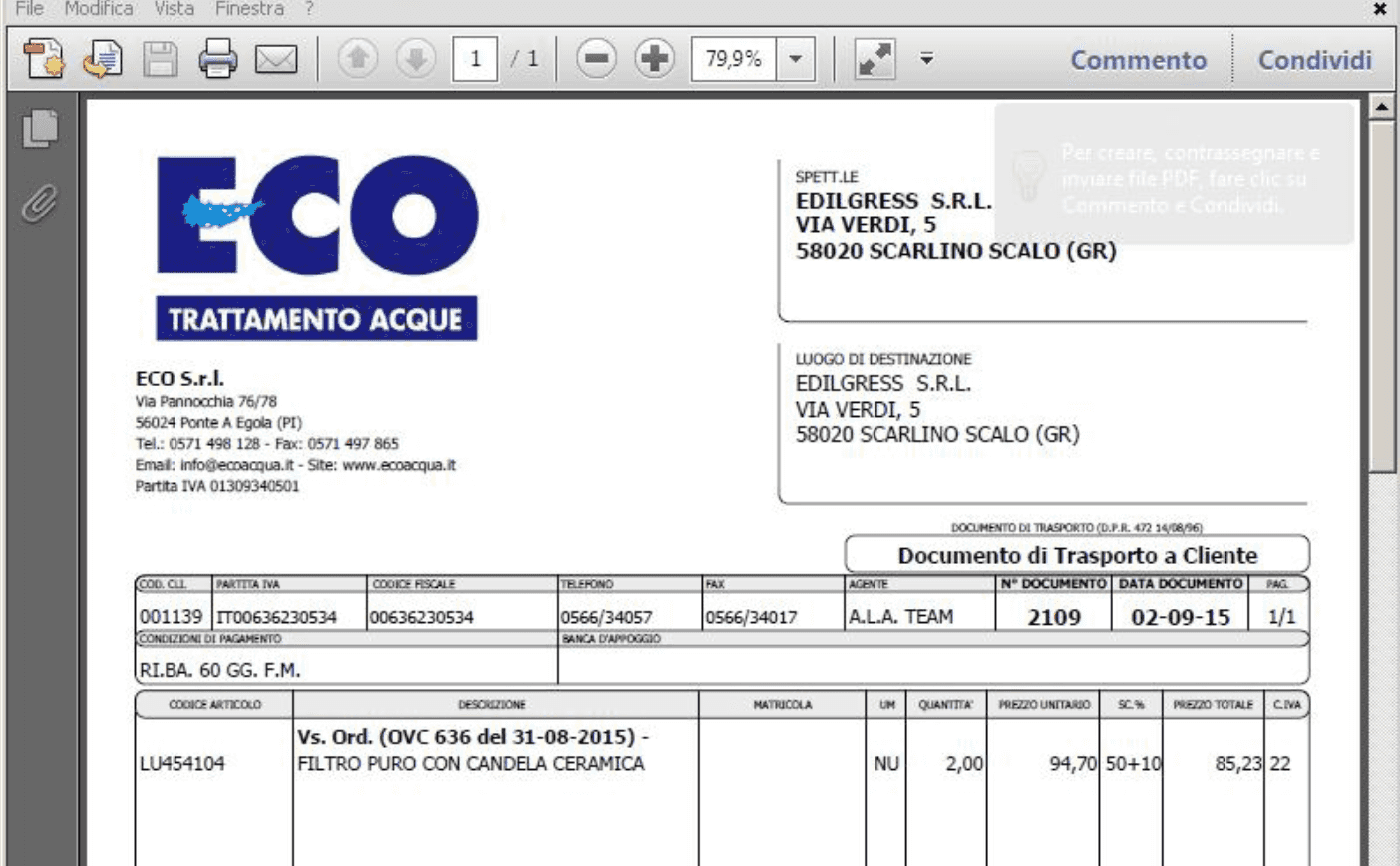Click the 'Documento di Trasporto a Cliente' title
Screen dimensions: 1400x866
click(1078, 555)
